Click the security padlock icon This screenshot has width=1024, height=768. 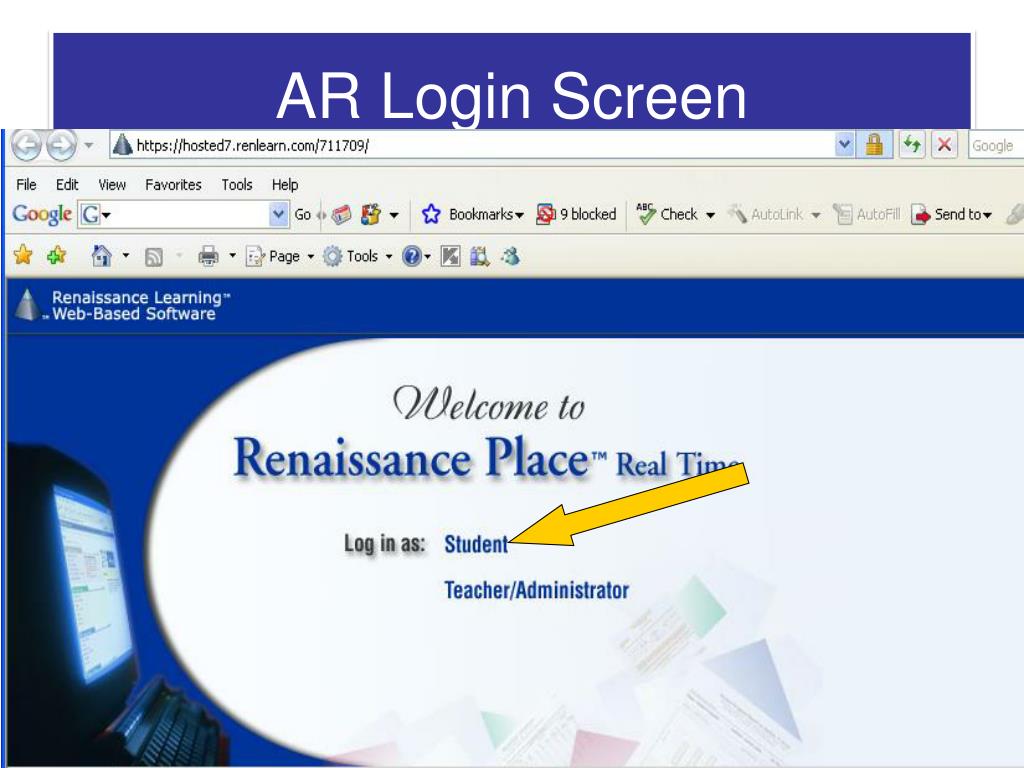click(x=875, y=144)
